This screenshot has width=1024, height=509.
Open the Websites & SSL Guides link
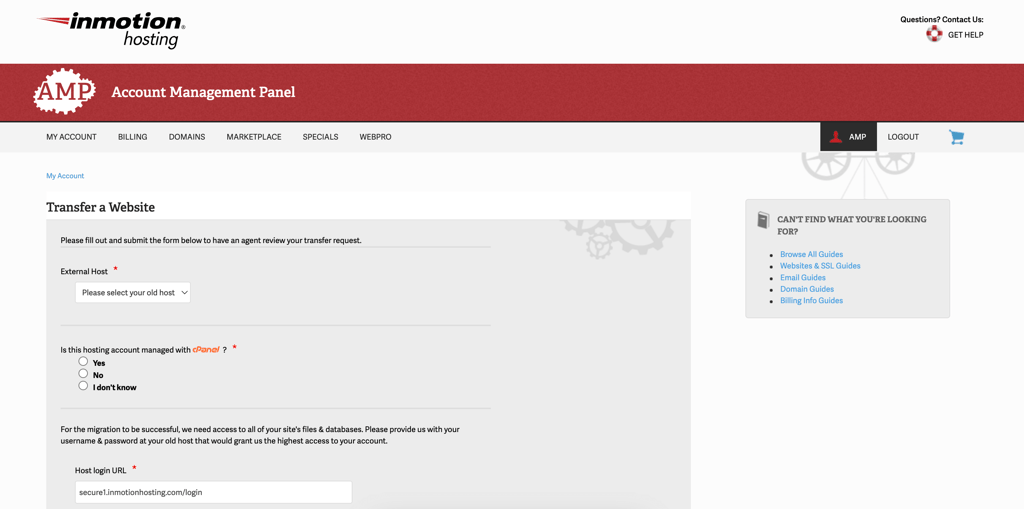(820, 266)
